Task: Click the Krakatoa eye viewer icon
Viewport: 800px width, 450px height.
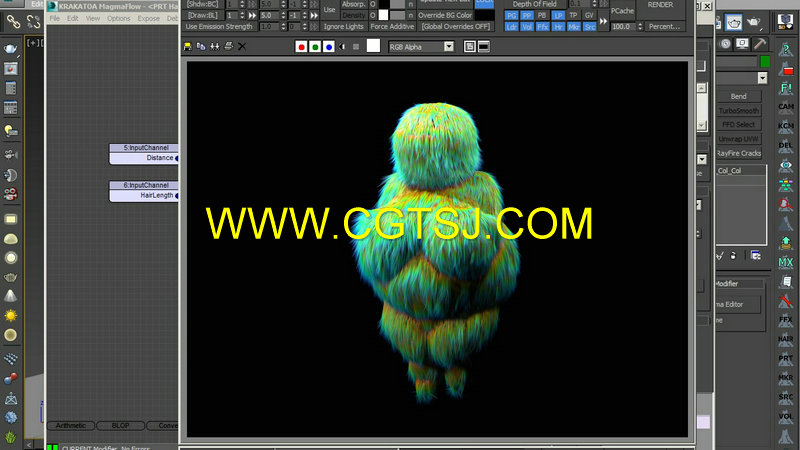Action: coord(786,166)
